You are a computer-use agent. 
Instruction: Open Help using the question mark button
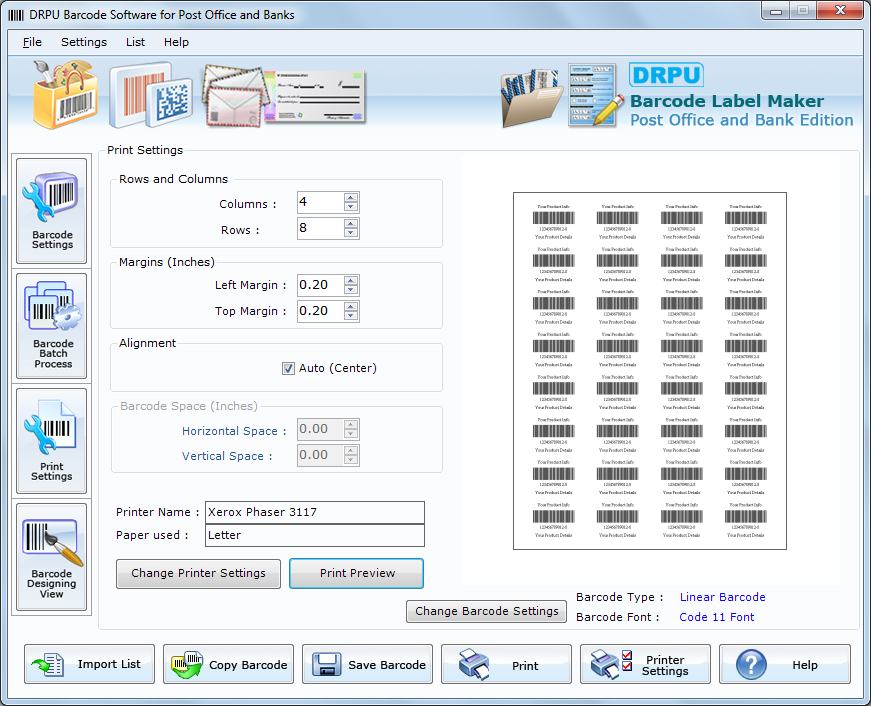tap(784, 663)
